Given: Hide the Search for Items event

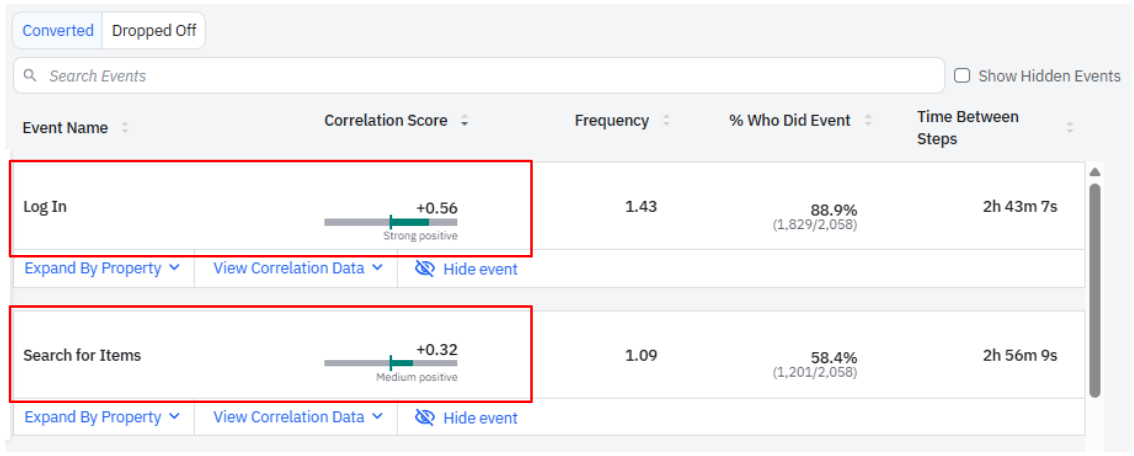Looking at the screenshot, I should click(x=467, y=418).
